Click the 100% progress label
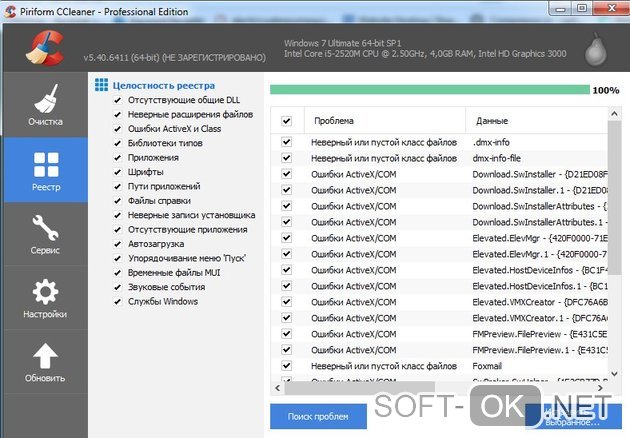630x438 pixels. [x=606, y=90]
